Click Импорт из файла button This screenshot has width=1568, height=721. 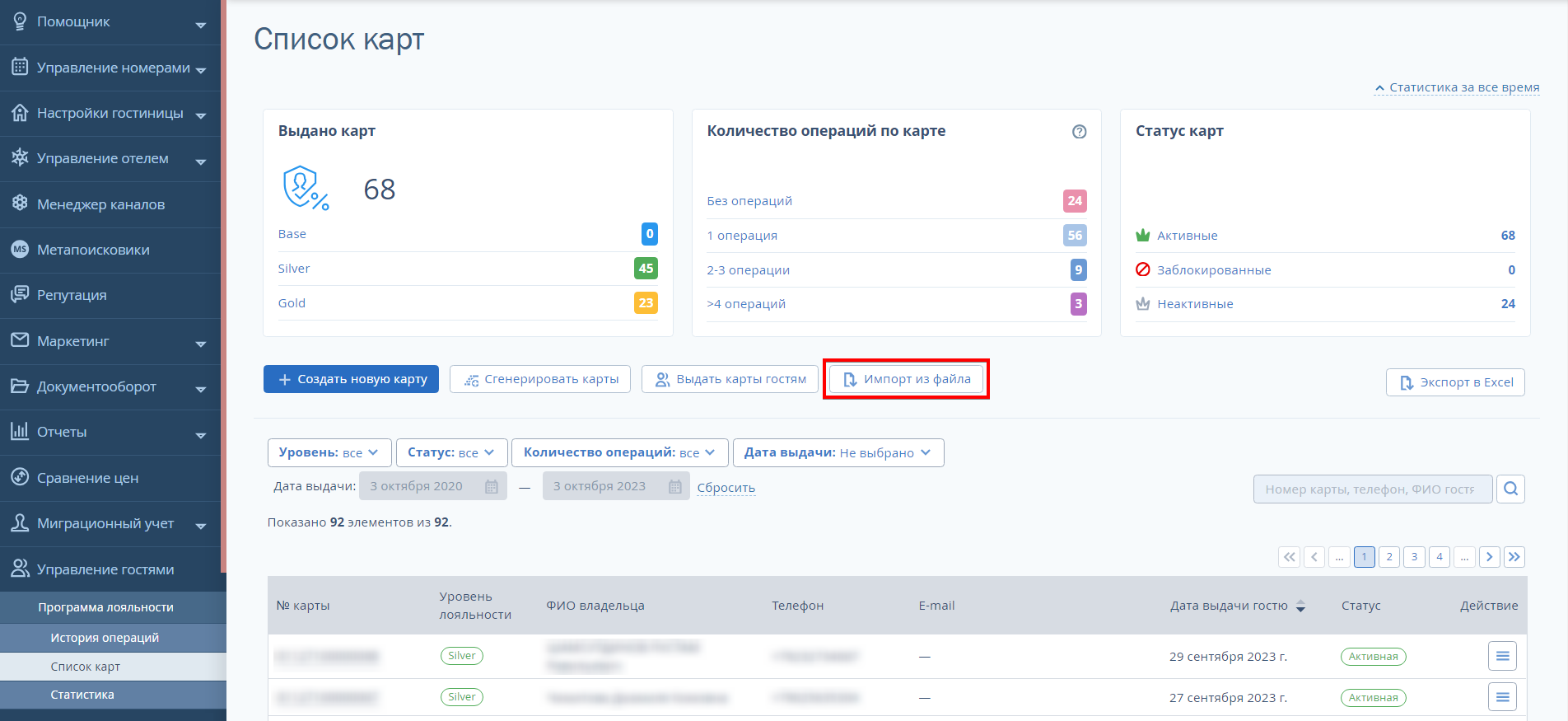(x=906, y=379)
